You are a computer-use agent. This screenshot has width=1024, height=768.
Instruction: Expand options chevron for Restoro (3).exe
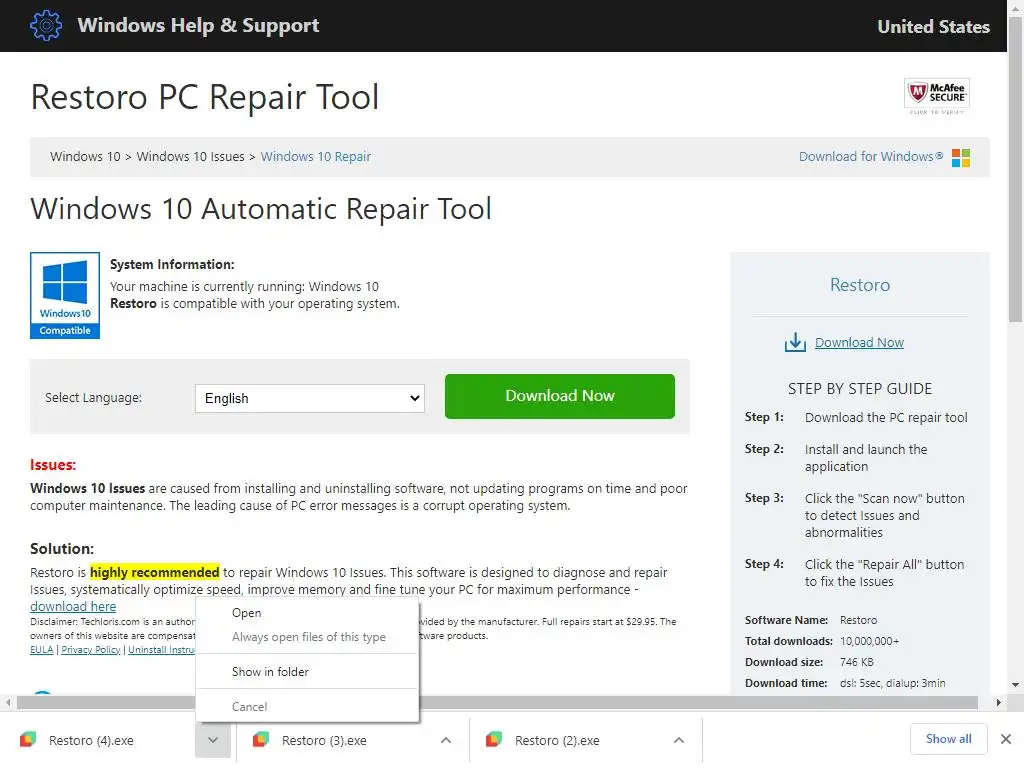pyautogui.click(x=446, y=740)
